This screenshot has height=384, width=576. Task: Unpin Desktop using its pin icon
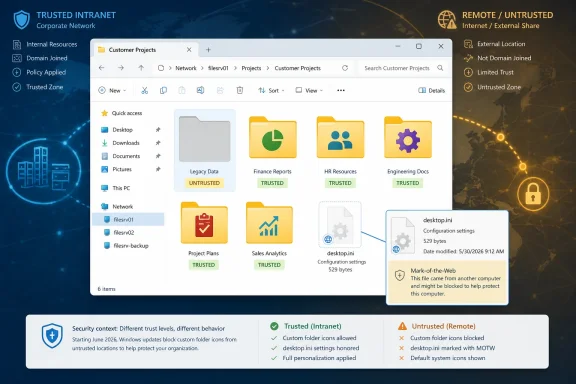pyautogui.click(x=158, y=130)
